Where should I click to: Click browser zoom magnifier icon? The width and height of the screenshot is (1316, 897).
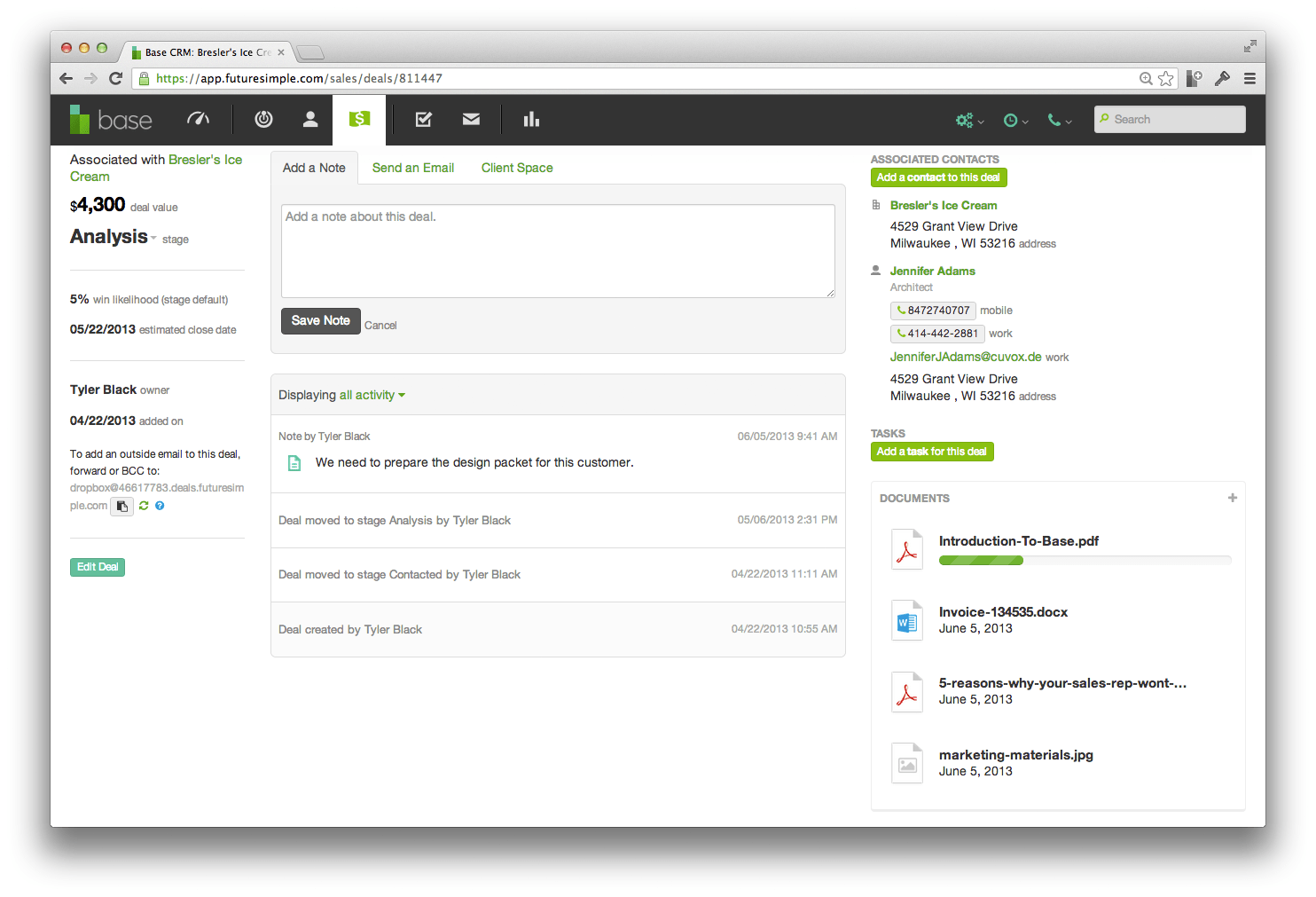1146,78
